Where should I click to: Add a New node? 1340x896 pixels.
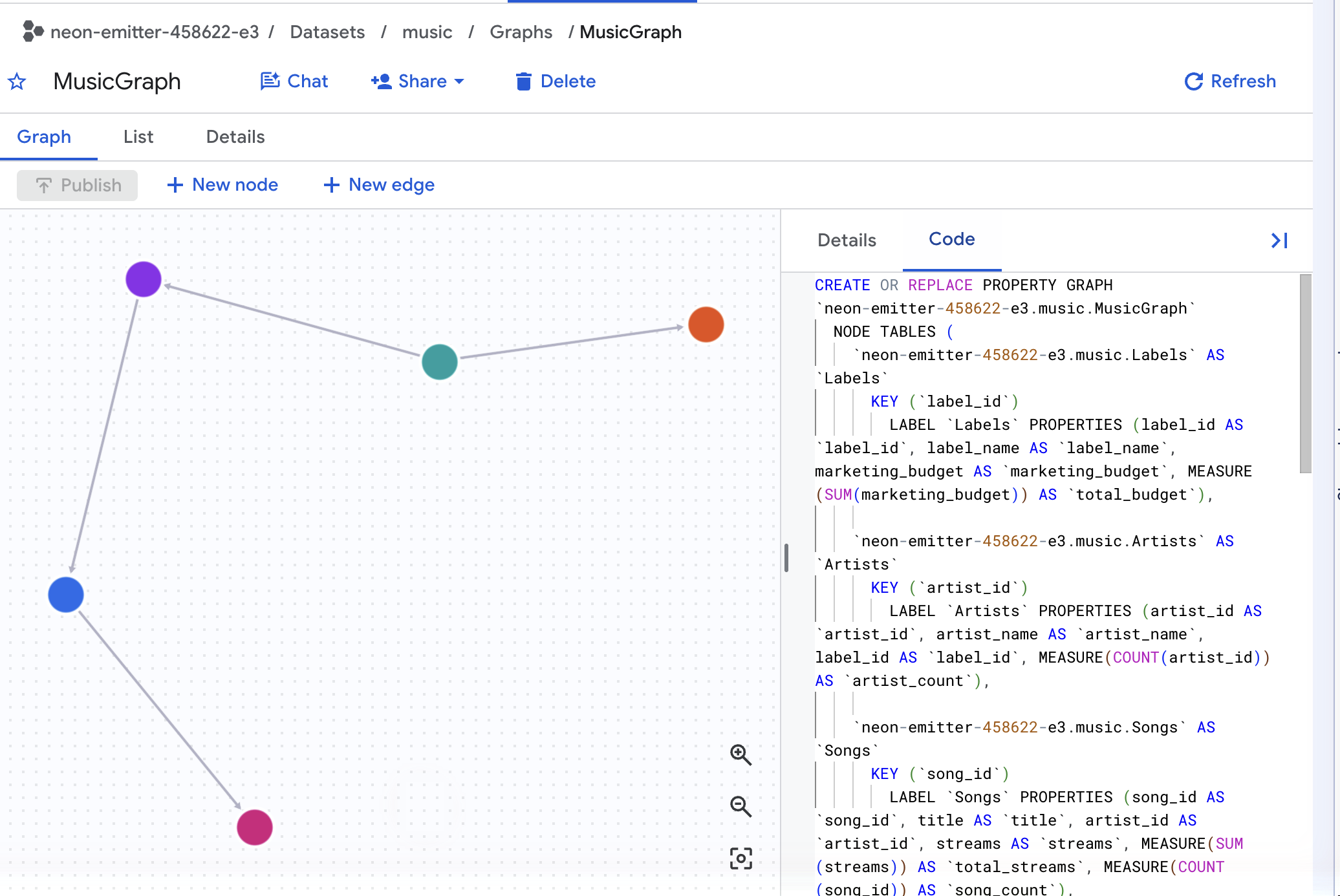(222, 185)
